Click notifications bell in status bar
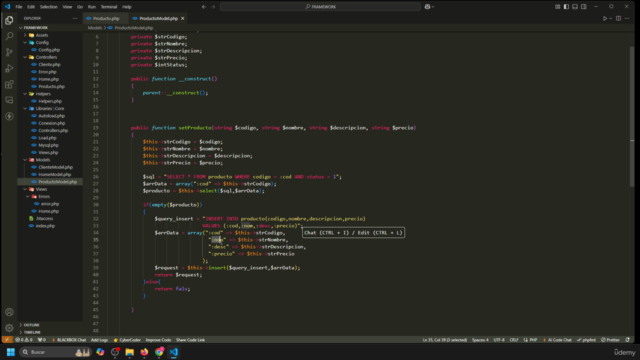 tap(627, 340)
